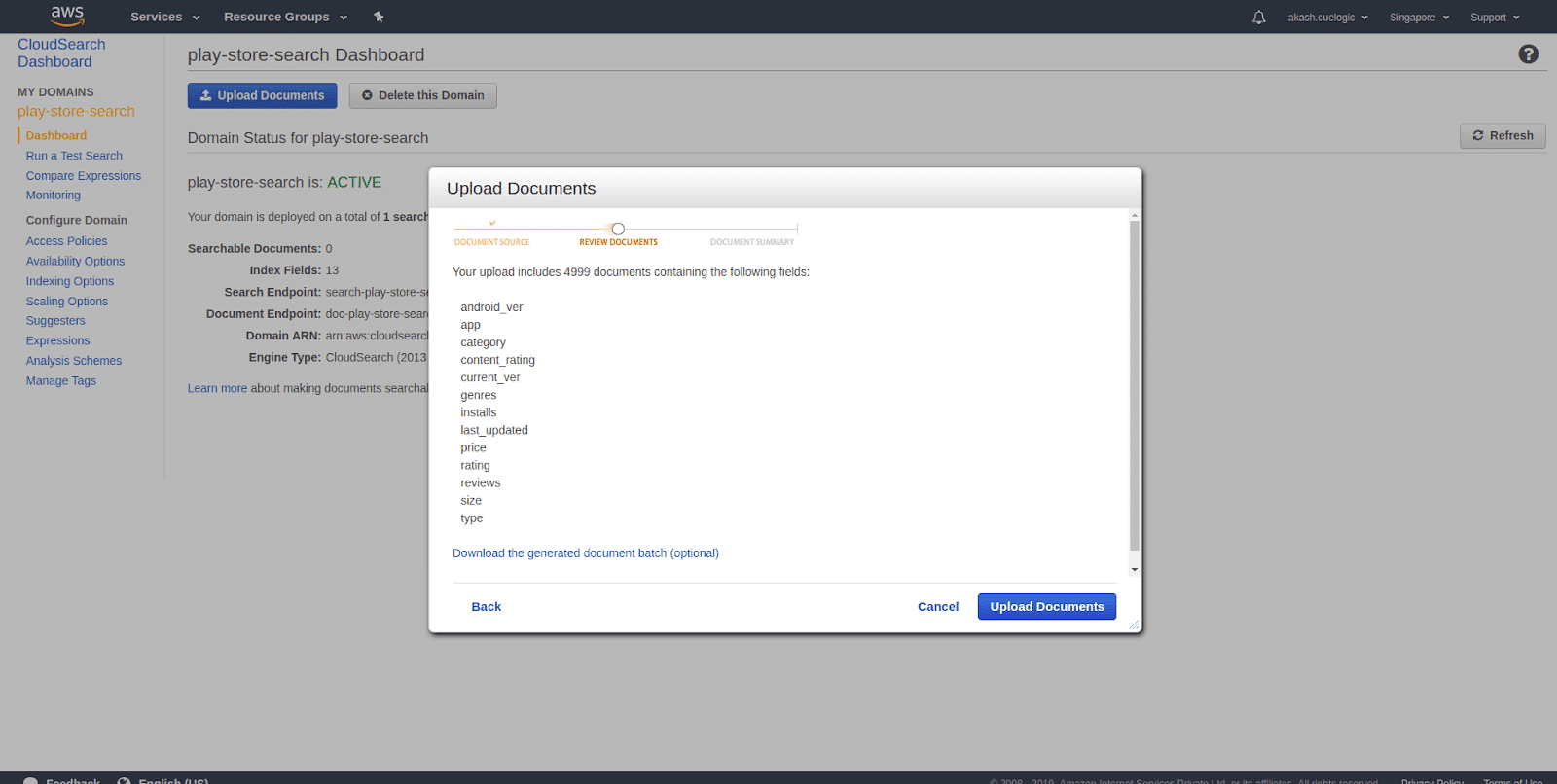
Task: Expand the akash.cuelogic account menu
Action: coord(1327,18)
